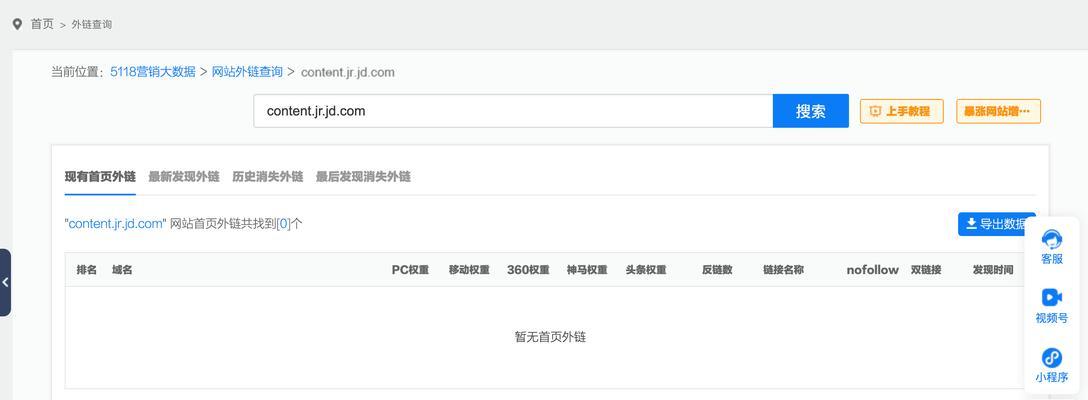Select the 现有首页外链 tab
Screen dimensions: 1088x400
[x=100, y=177]
